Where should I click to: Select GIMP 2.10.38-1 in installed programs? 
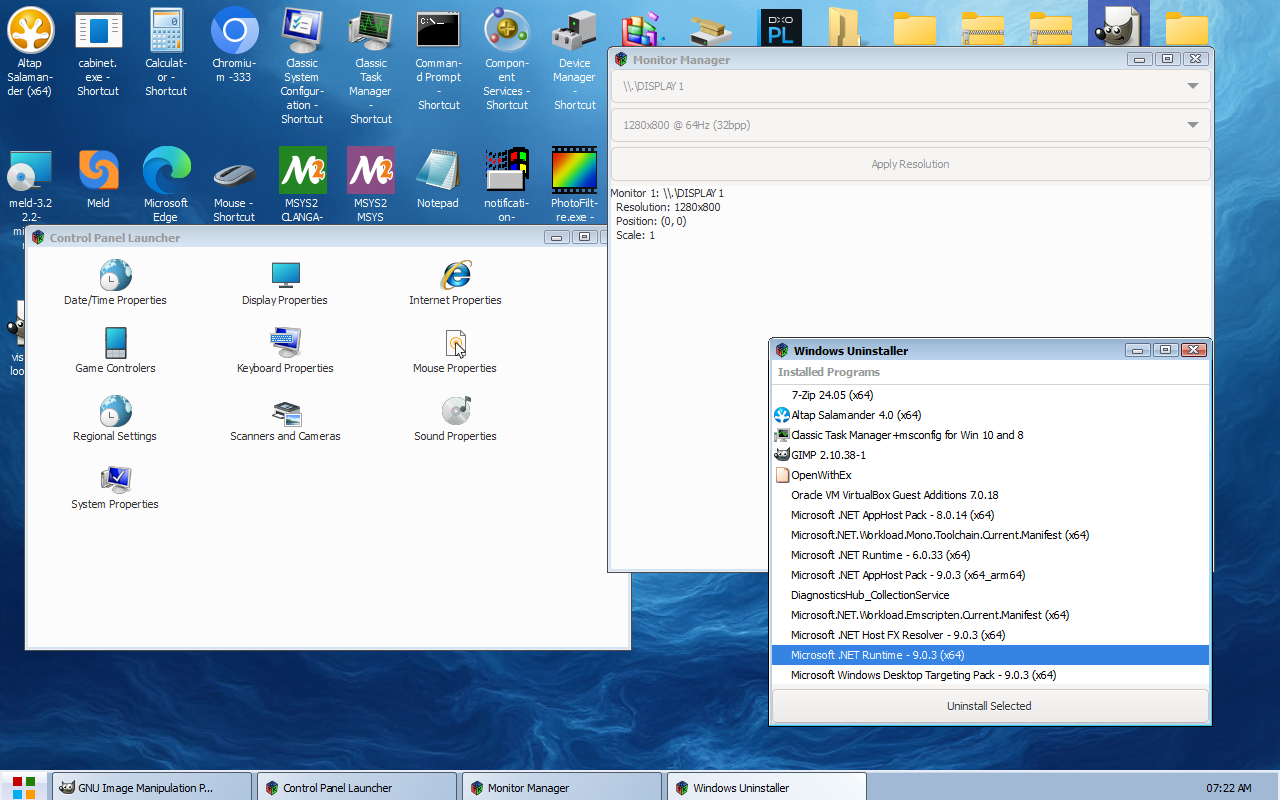coord(990,455)
